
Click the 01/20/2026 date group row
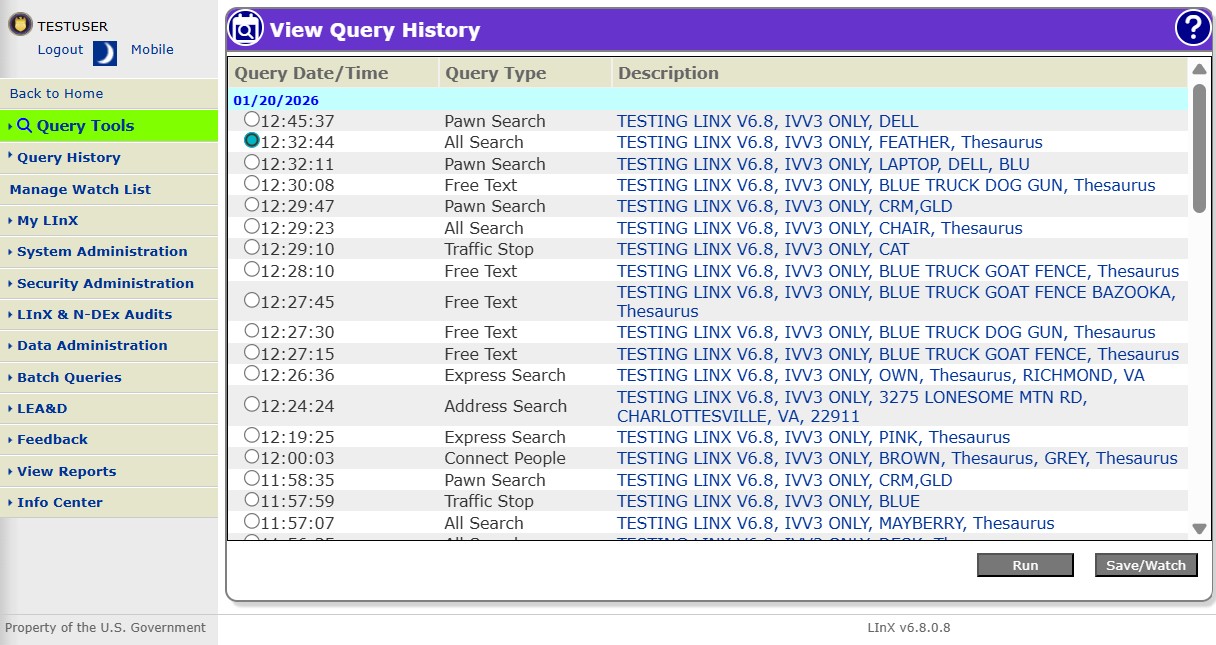[709, 100]
